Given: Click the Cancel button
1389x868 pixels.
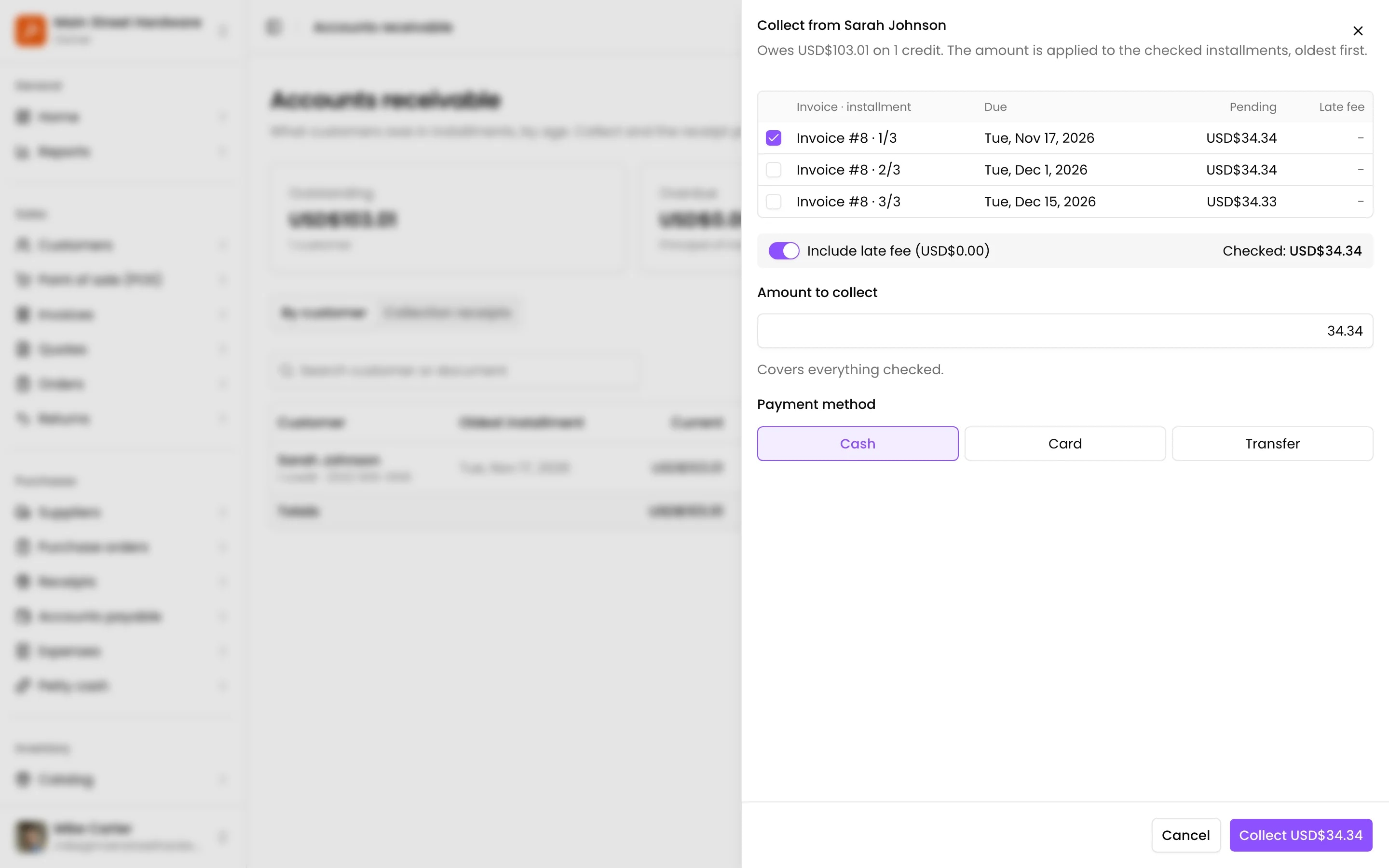Looking at the screenshot, I should (1185, 835).
